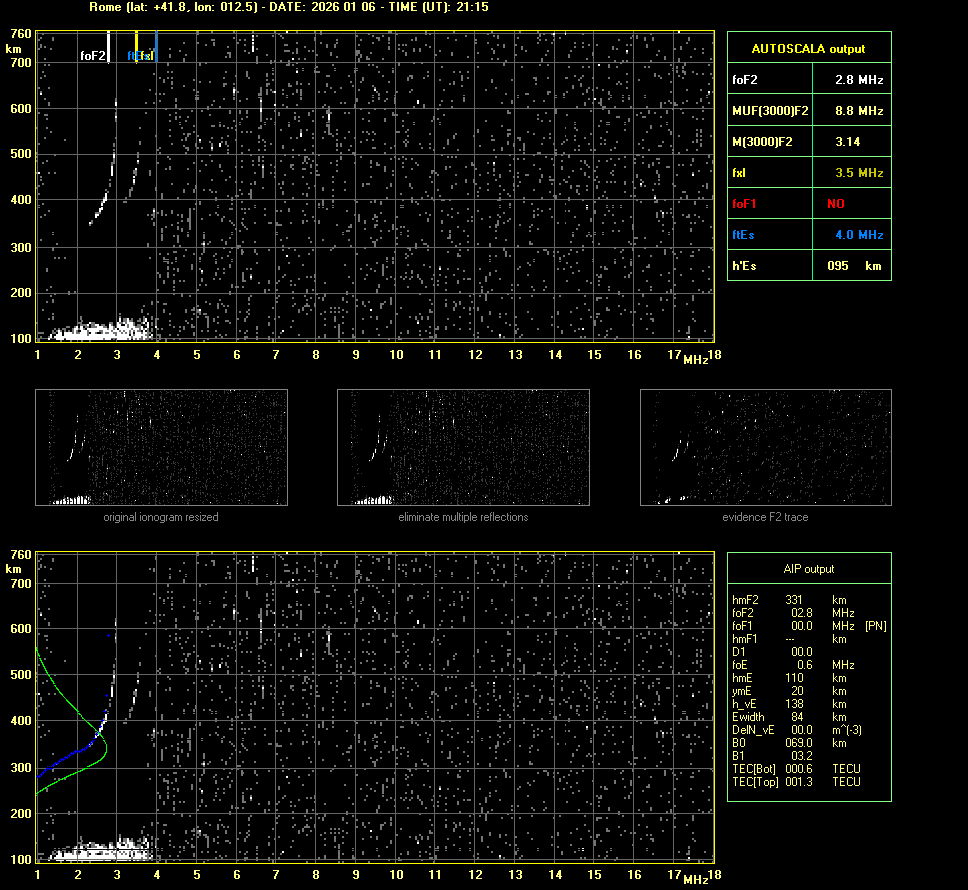The image size is (968, 890).
Task: Click the AIP output panel header
Action: point(808,569)
